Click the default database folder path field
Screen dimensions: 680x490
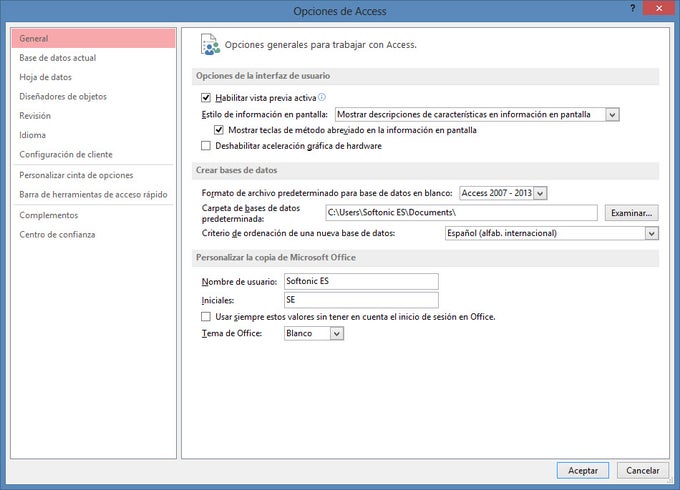[461, 212]
